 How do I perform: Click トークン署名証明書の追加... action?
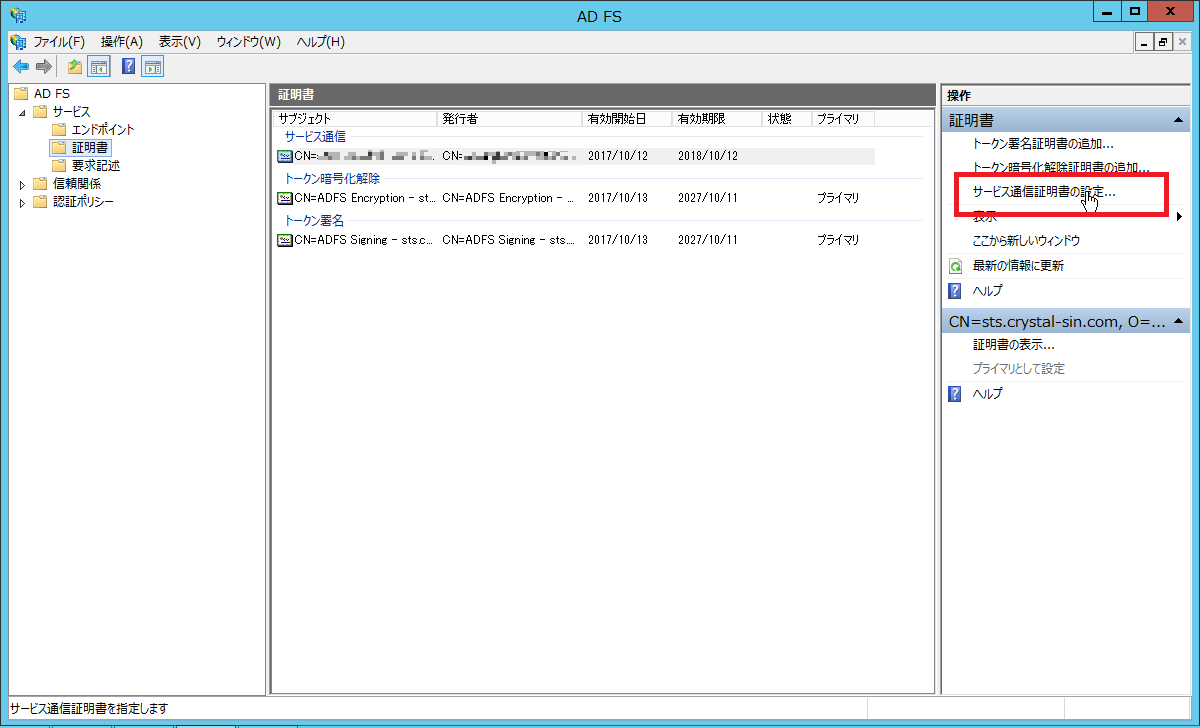tap(1043, 144)
